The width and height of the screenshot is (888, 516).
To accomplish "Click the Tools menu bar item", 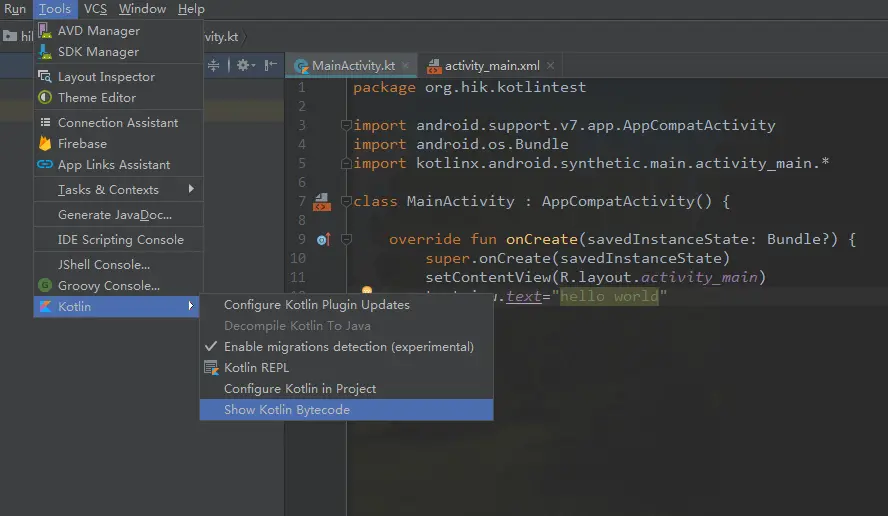I will point(54,9).
